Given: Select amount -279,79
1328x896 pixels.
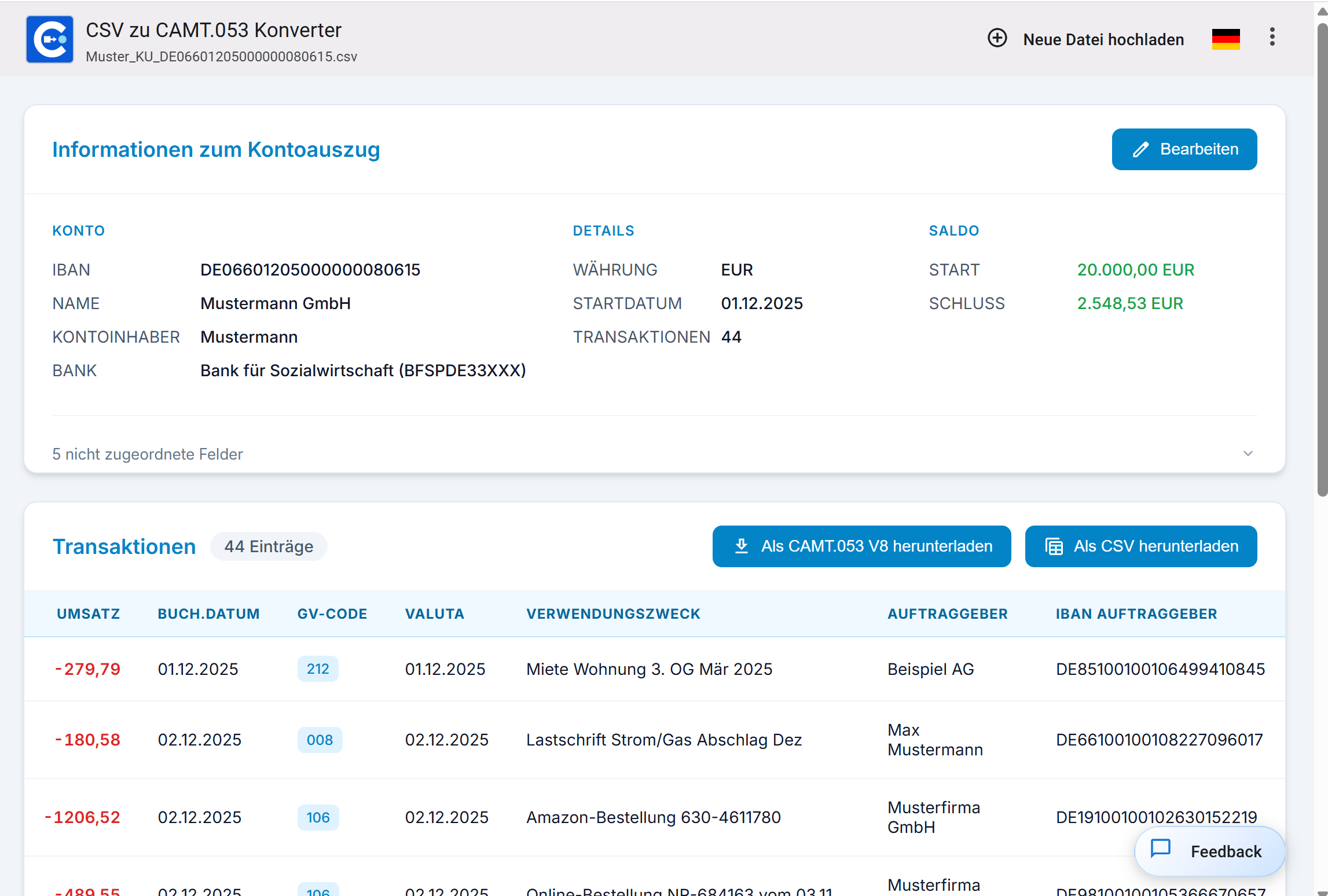Looking at the screenshot, I should point(87,669).
